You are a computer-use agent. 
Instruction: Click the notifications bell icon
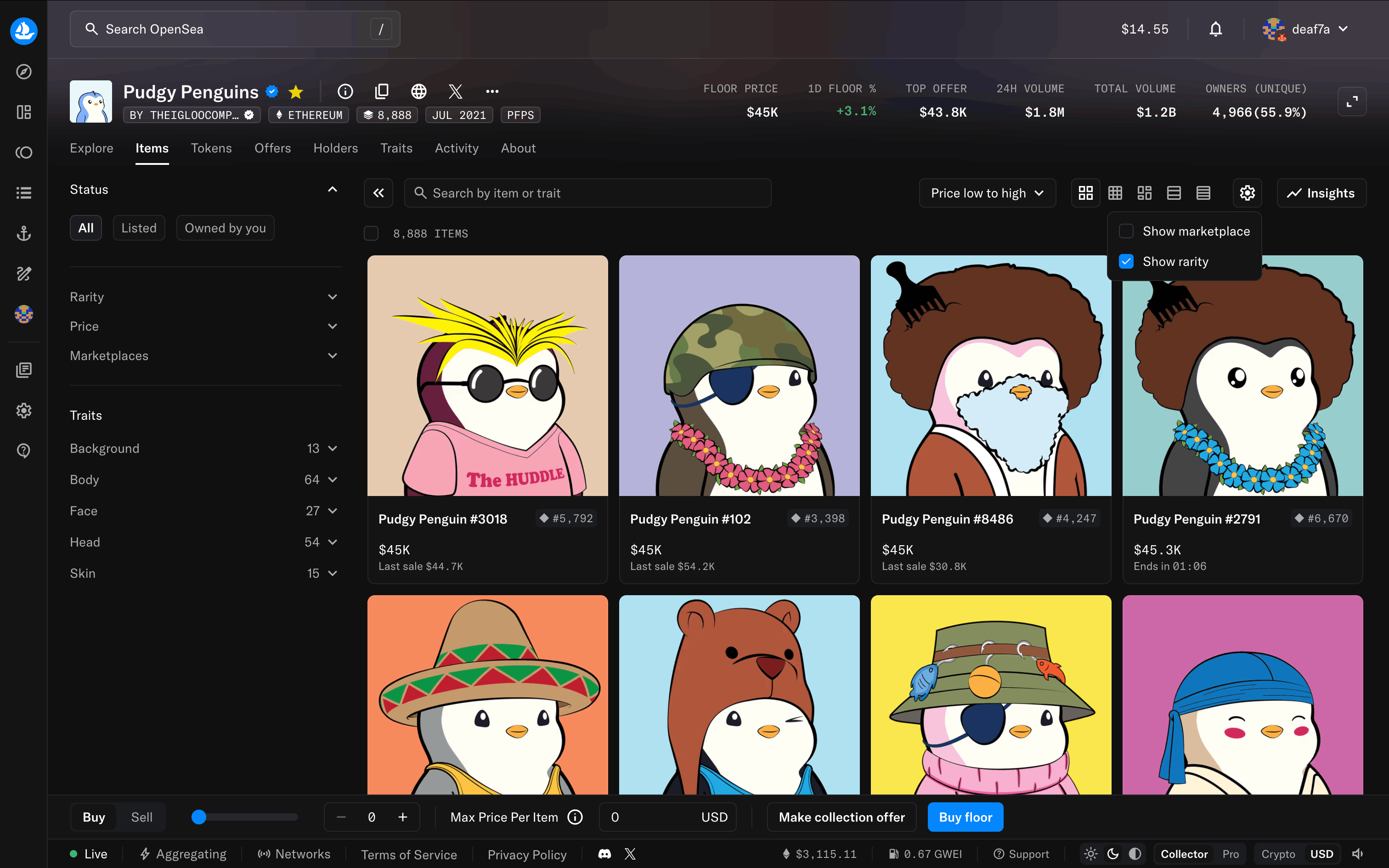[1215, 29]
